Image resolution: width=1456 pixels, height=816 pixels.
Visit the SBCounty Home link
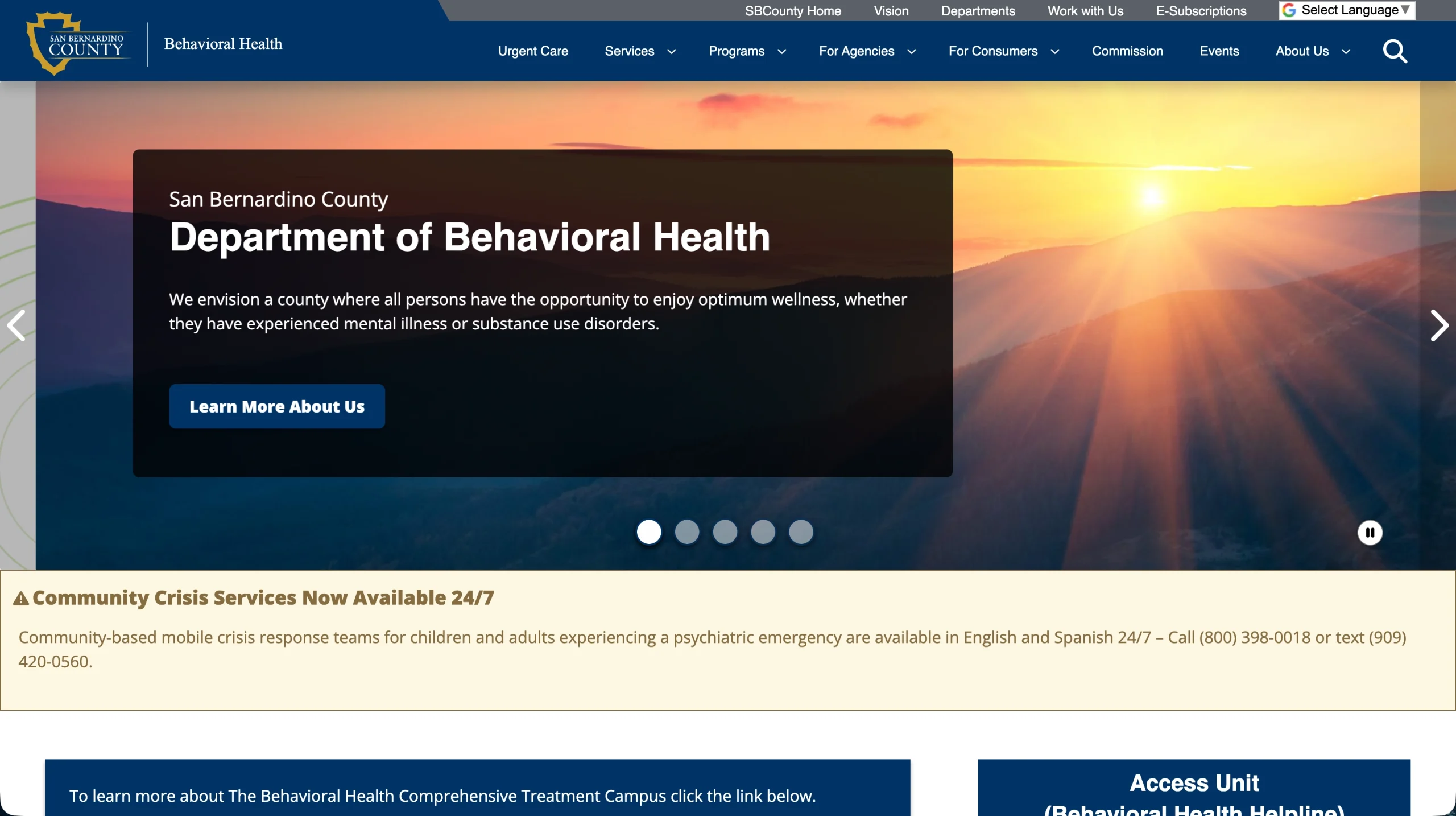(793, 11)
